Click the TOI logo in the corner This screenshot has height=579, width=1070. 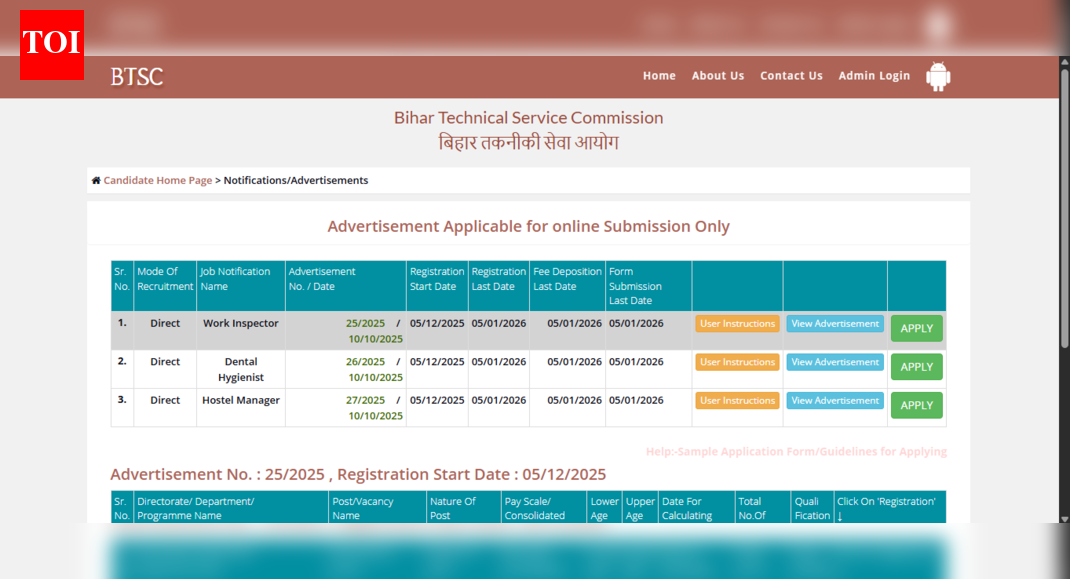point(51,44)
